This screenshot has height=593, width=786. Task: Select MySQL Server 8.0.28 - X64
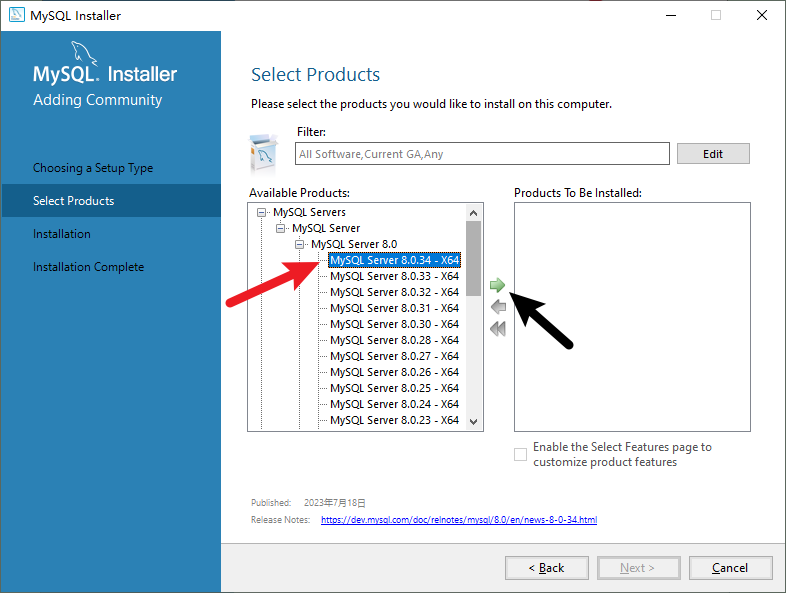[394, 340]
